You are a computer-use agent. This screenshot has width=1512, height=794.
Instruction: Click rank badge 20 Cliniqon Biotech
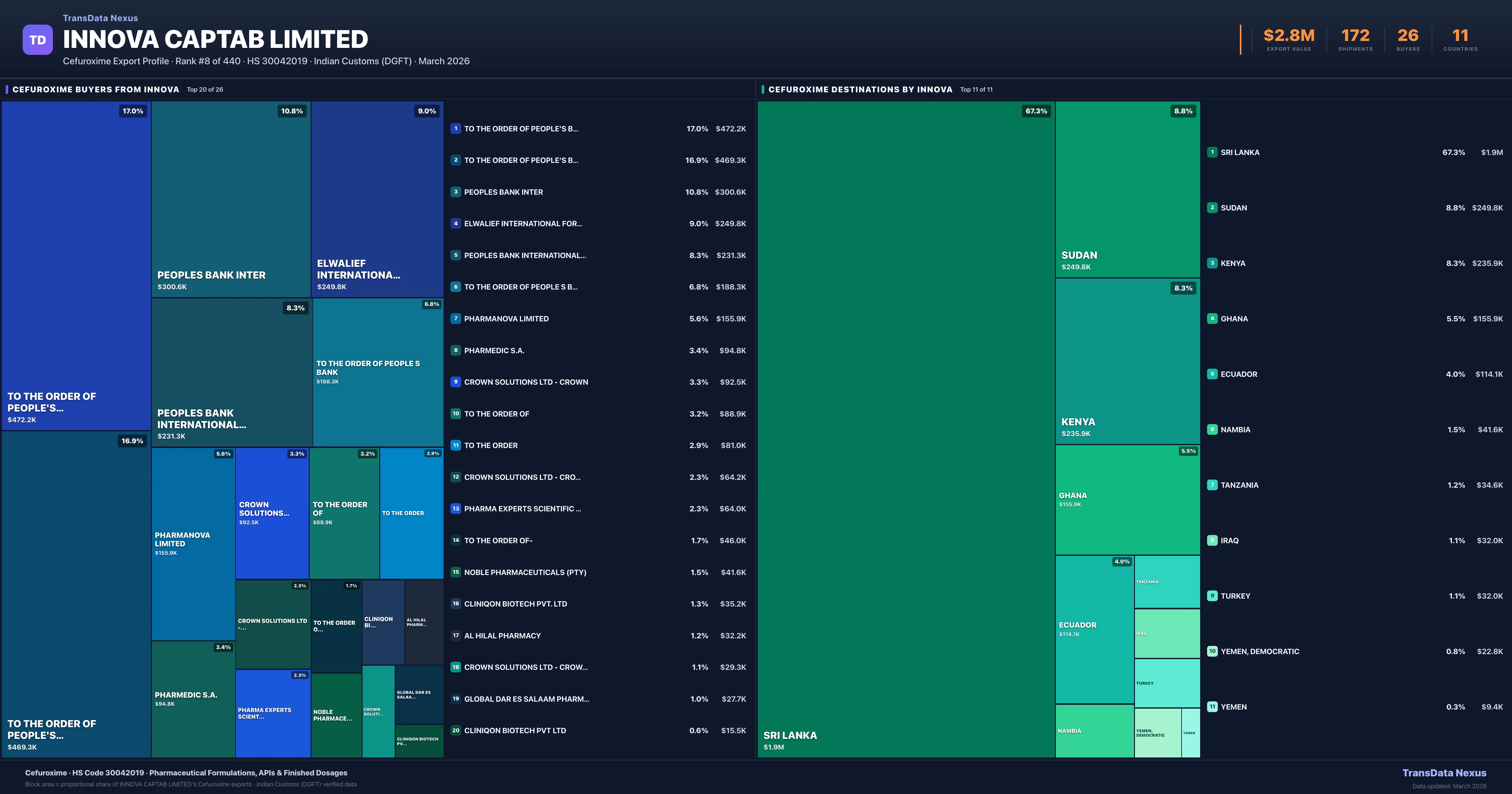coord(455,731)
